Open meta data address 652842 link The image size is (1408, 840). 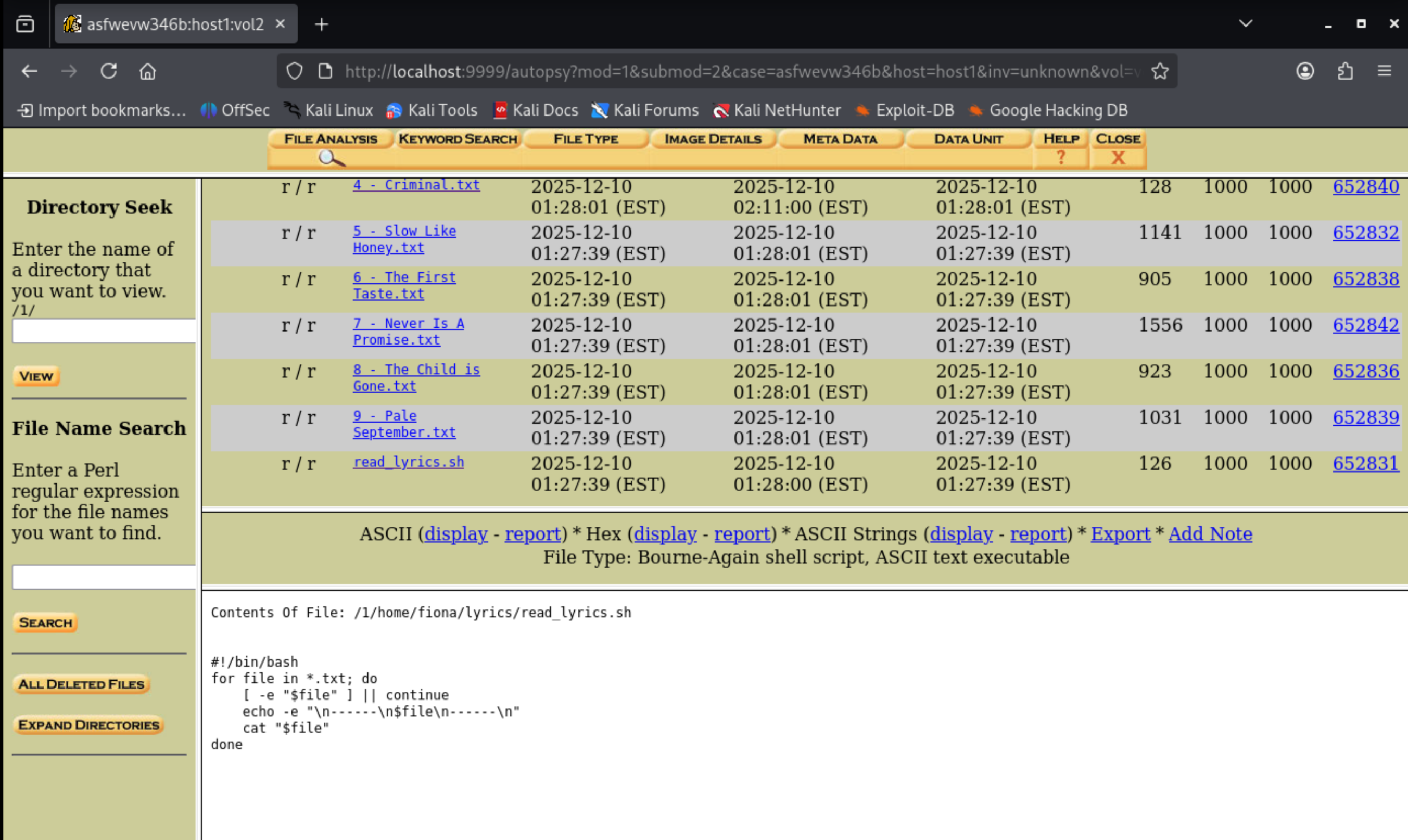coord(1365,325)
